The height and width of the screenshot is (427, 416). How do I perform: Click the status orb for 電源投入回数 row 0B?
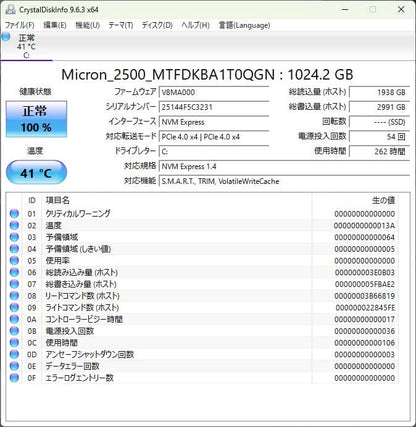(x=14, y=331)
